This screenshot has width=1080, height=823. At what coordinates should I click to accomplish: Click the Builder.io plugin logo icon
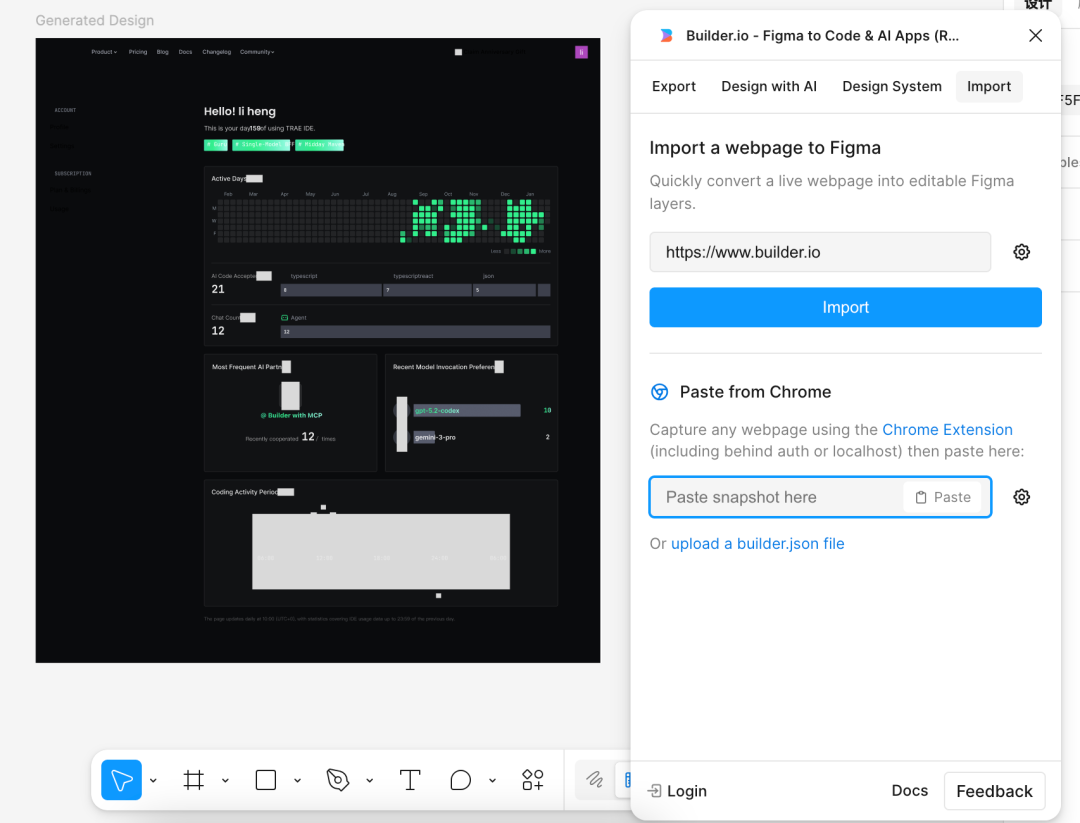[665, 35]
